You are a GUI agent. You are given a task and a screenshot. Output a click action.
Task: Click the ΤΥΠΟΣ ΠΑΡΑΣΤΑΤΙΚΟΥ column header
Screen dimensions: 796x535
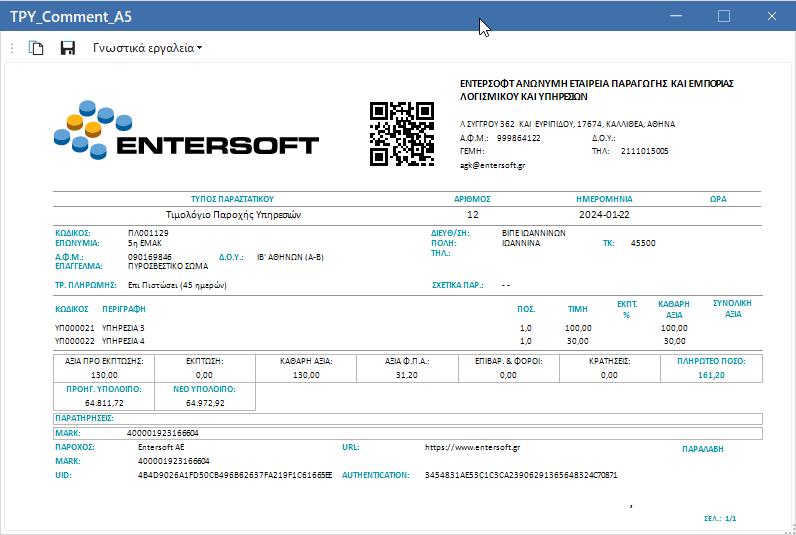click(233, 199)
